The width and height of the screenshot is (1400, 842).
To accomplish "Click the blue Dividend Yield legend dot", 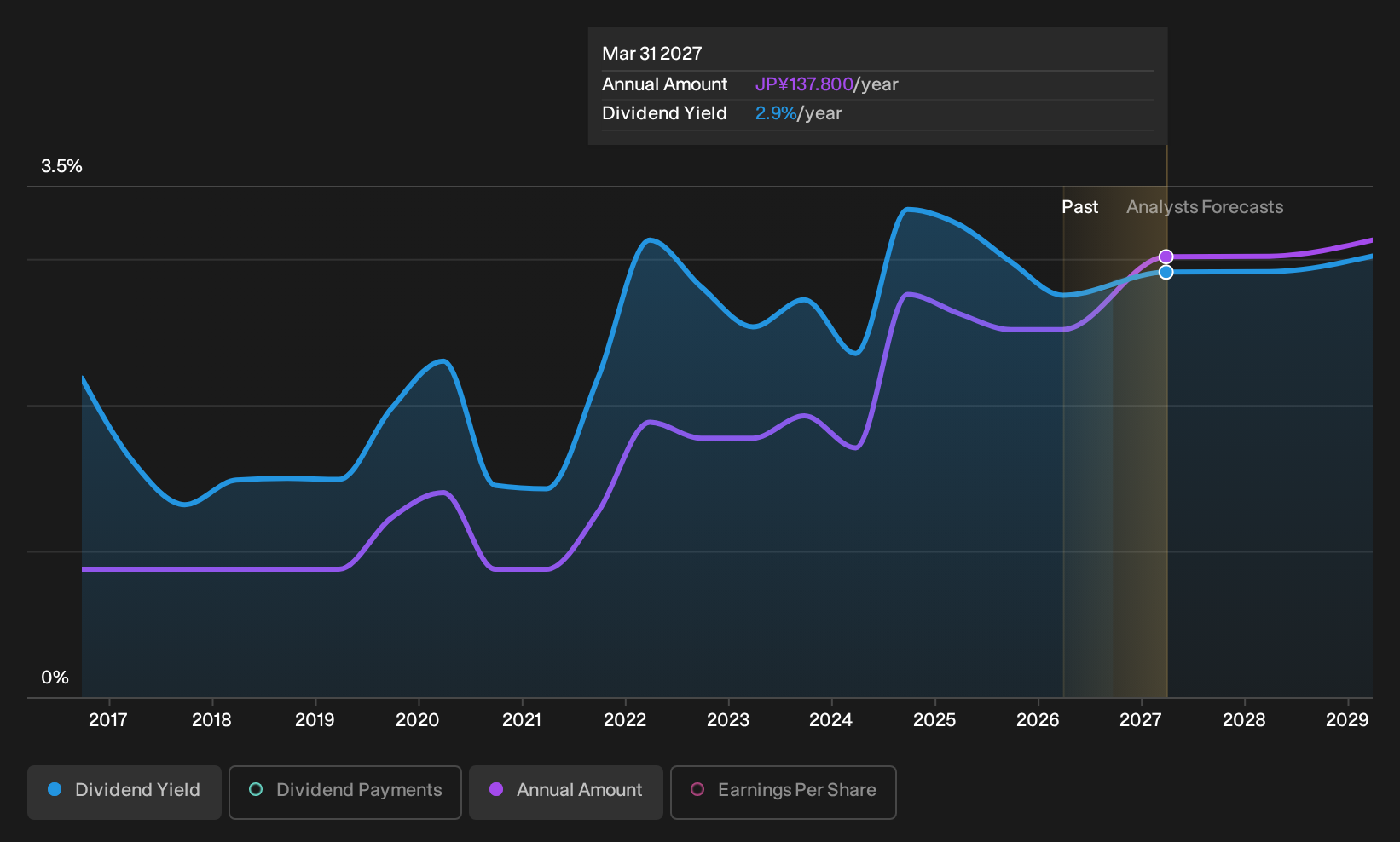I will pos(55,790).
